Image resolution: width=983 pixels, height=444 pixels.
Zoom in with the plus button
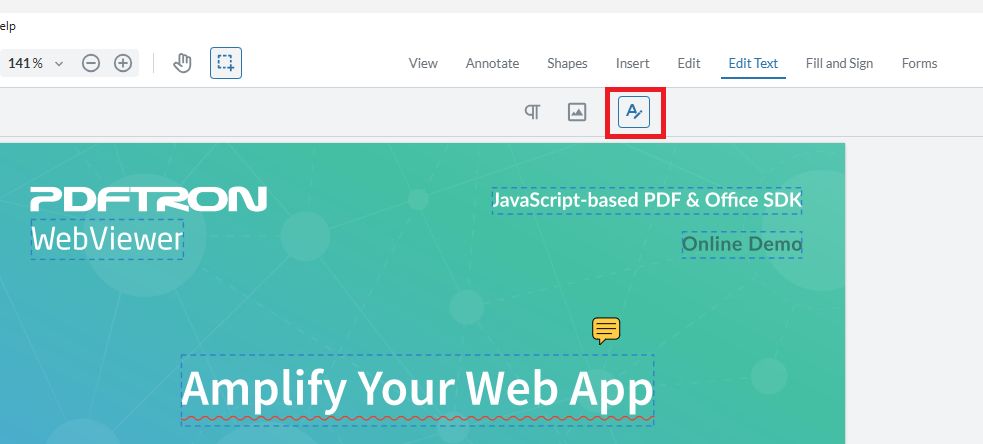(123, 63)
